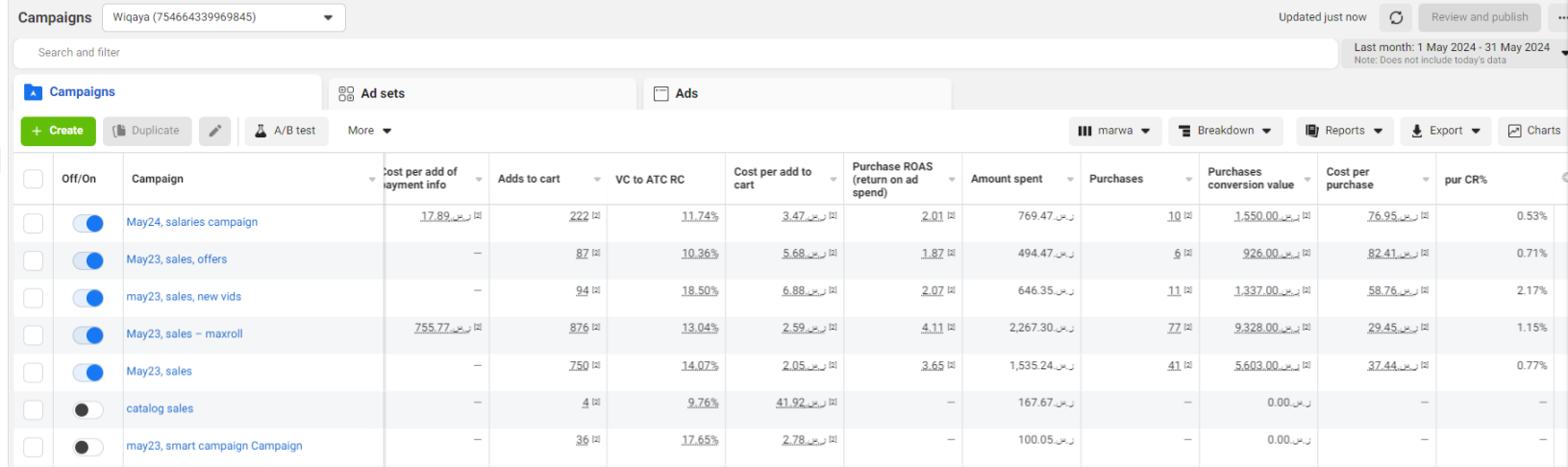The height and width of the screenshot is (467, 1568).
Task: Turn off May24, salaries campaign toggle
Action: (x=88, y=223)
